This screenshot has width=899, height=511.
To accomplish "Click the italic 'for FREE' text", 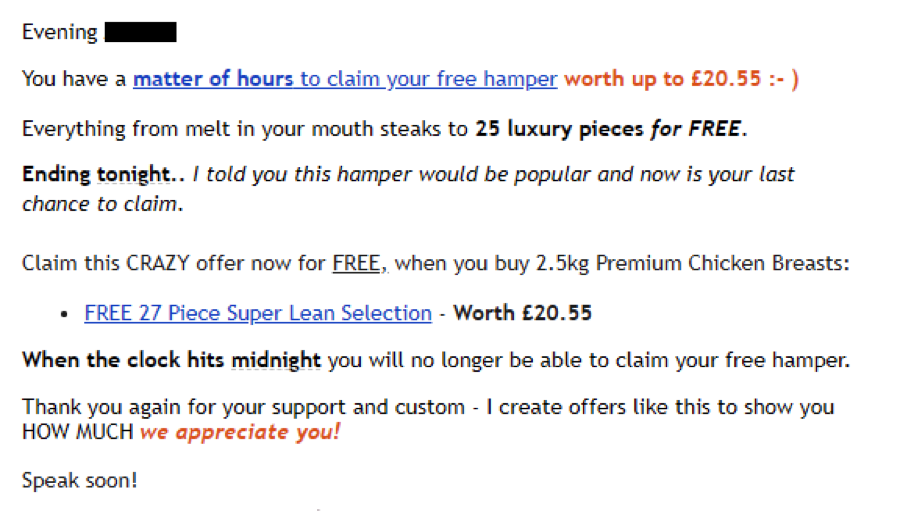I will point(695,129).
